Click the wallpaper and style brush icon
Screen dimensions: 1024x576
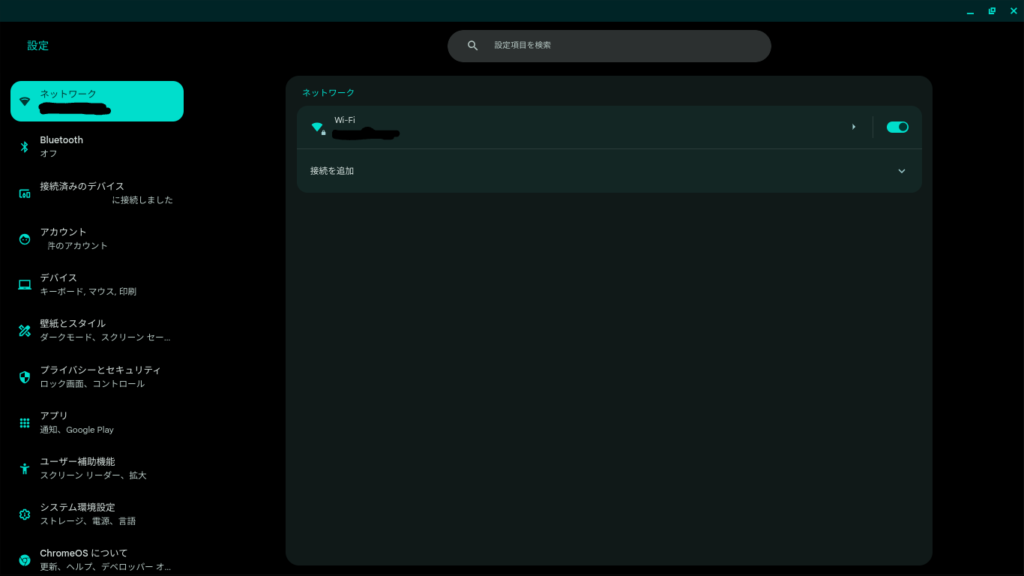click(x=25, y=331)
